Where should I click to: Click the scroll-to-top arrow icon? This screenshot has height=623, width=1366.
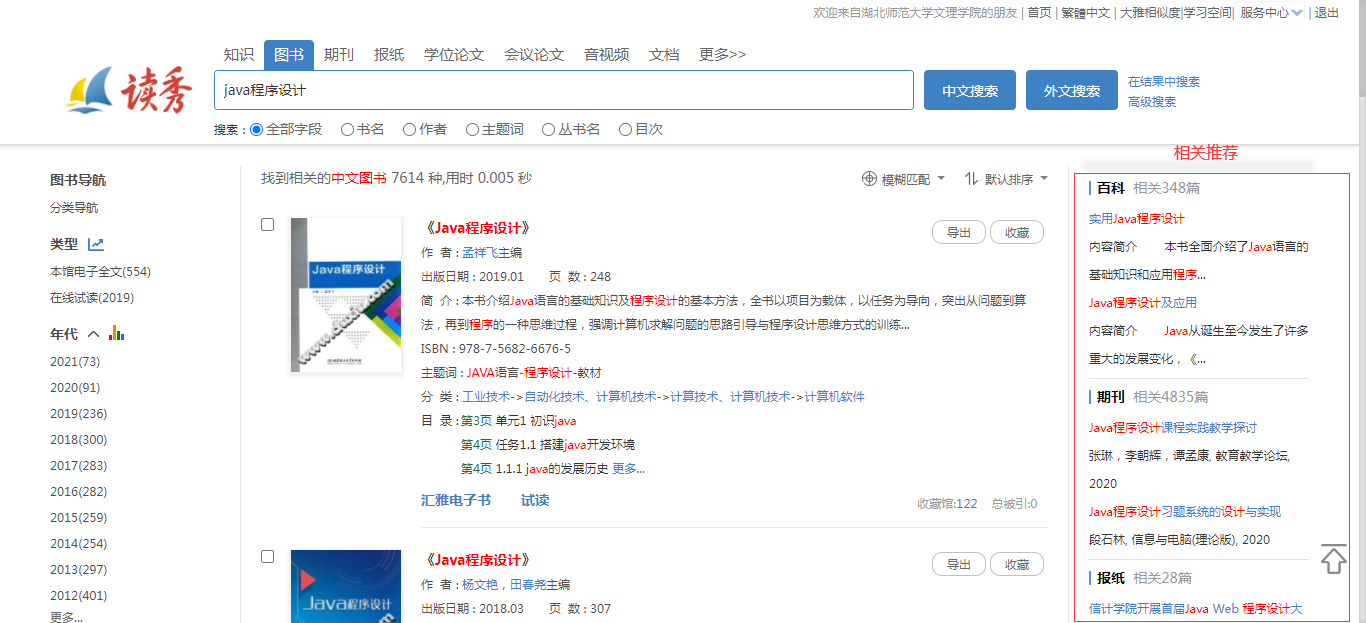[x=1333, y=559]
